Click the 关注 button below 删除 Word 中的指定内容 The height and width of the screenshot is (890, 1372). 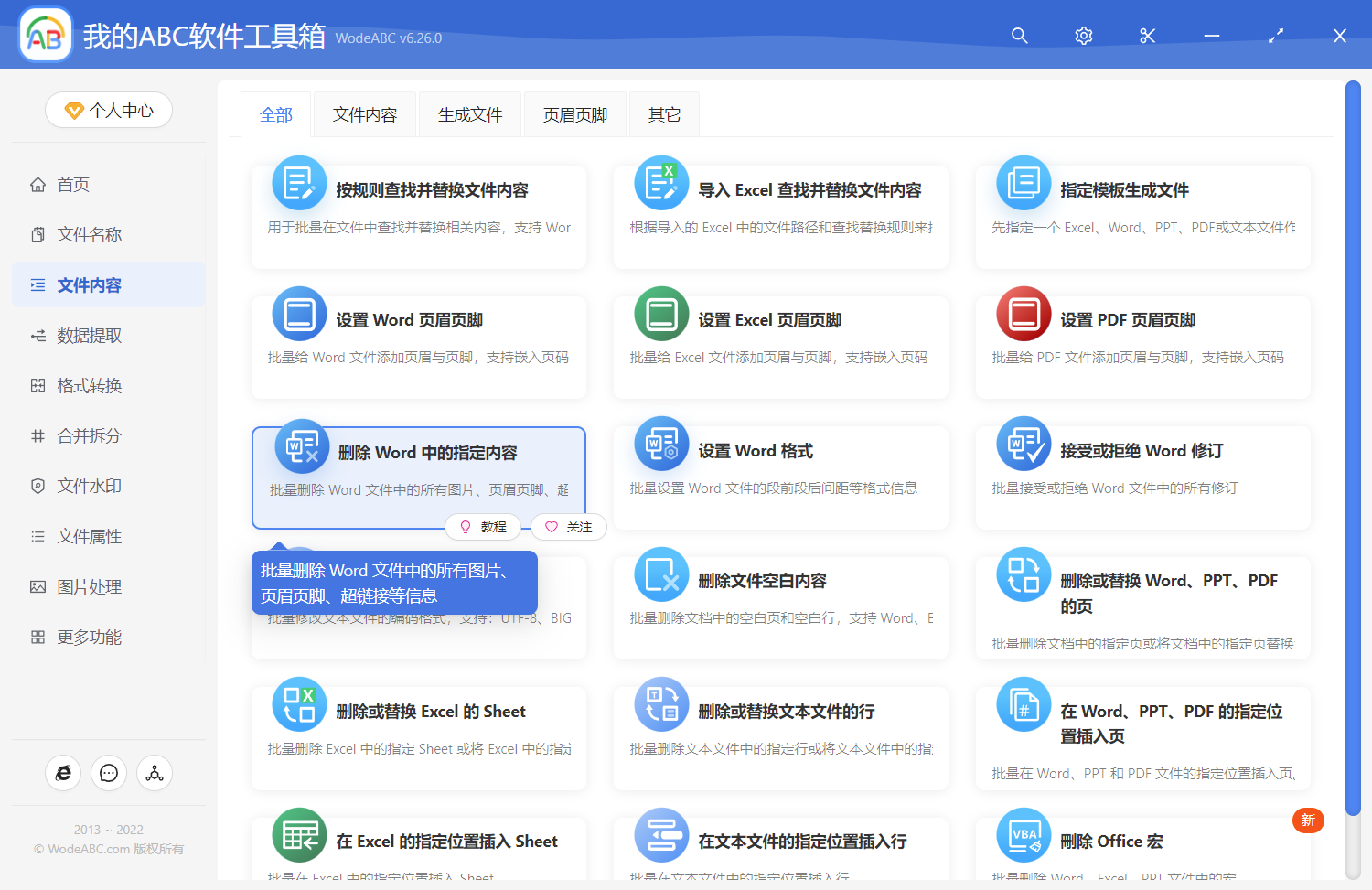tap(568, 527)
